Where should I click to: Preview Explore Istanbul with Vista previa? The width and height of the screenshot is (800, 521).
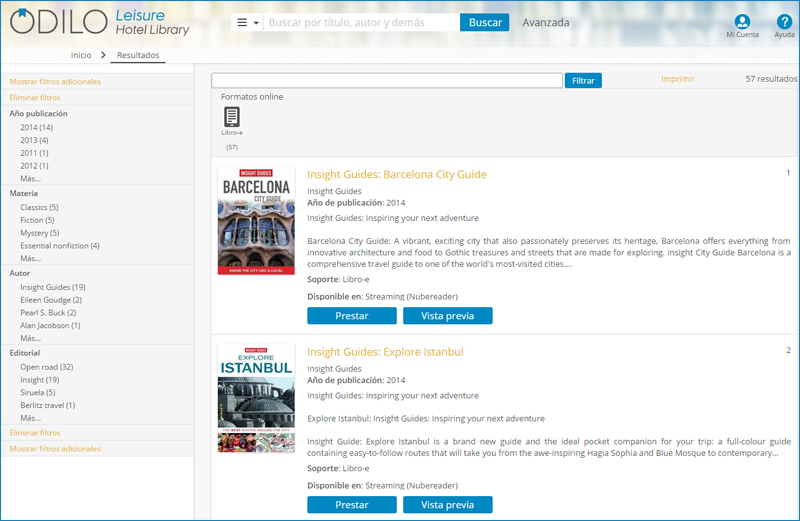click(447, 505)
